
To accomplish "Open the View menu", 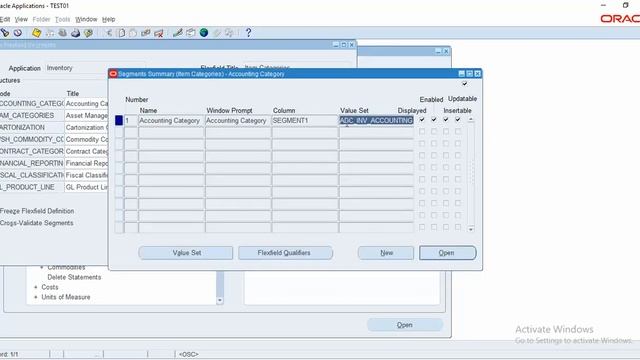I will pyautogui.click(x=21, y=19).
